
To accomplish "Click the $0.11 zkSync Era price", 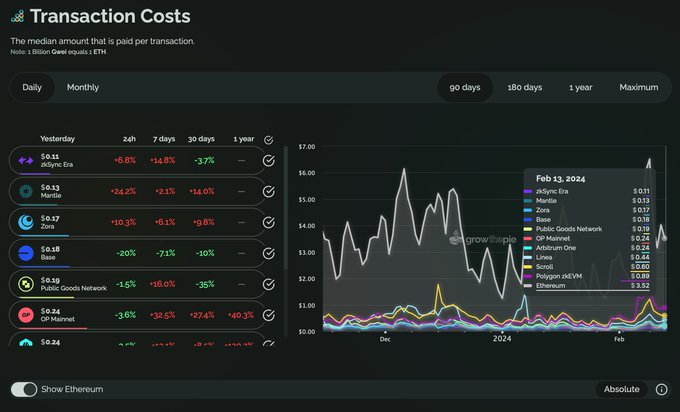I will (50, 156).
